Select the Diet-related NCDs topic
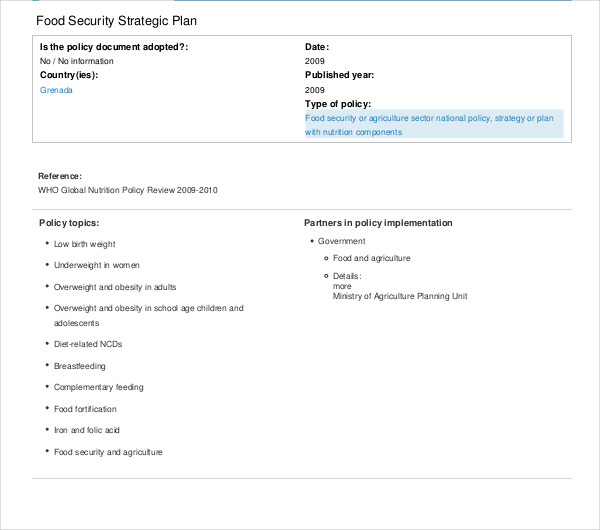Image resolution: width=600 pixels, height=530 pixels. [88, 344]
